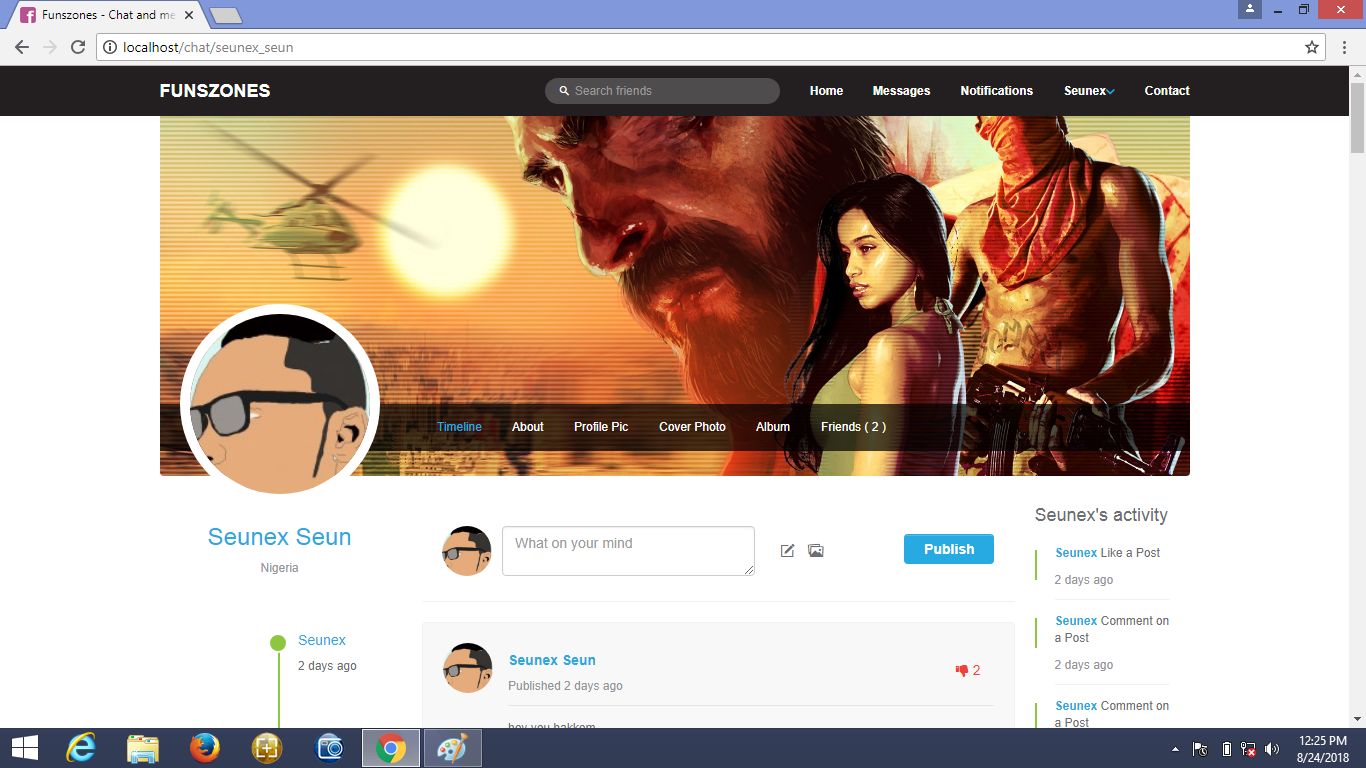
Task: Click the FUNSZONES logo
Action: click(x=215, y=91)
